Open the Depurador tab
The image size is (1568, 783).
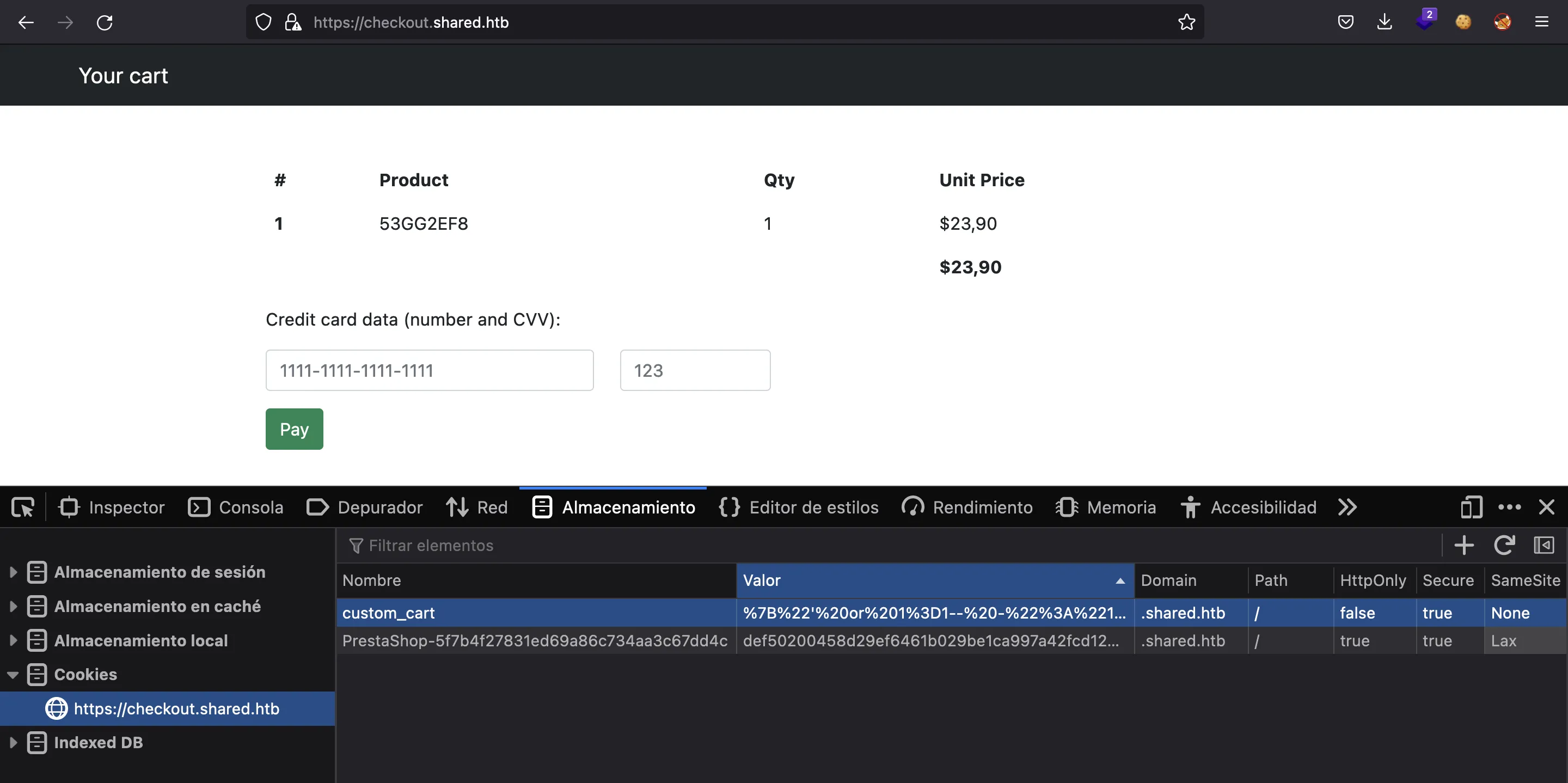click(364, 507)
